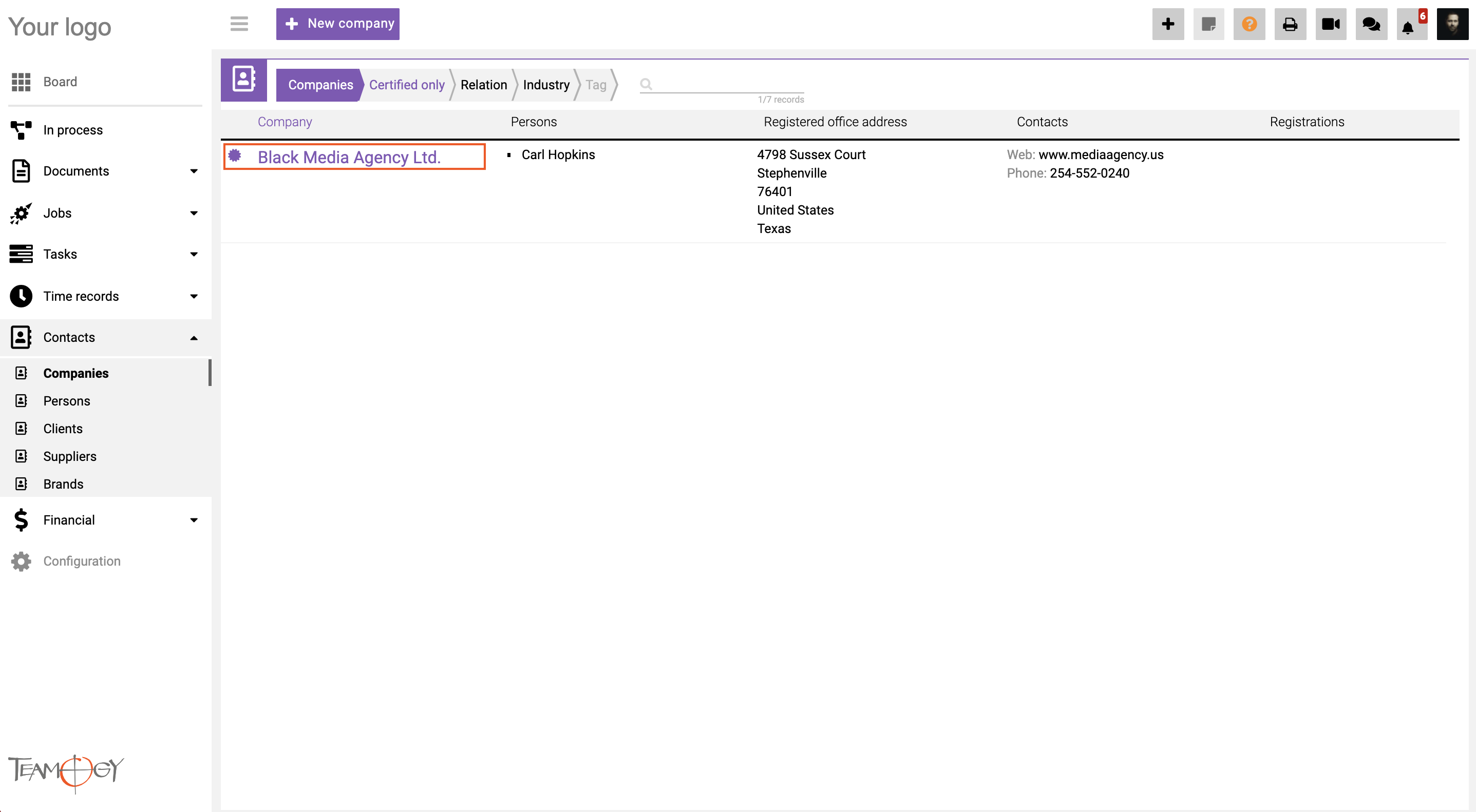This screenshot has height=812, width=1476.
Task: Sort by the Company column header
Action: [x=285, y=122]
